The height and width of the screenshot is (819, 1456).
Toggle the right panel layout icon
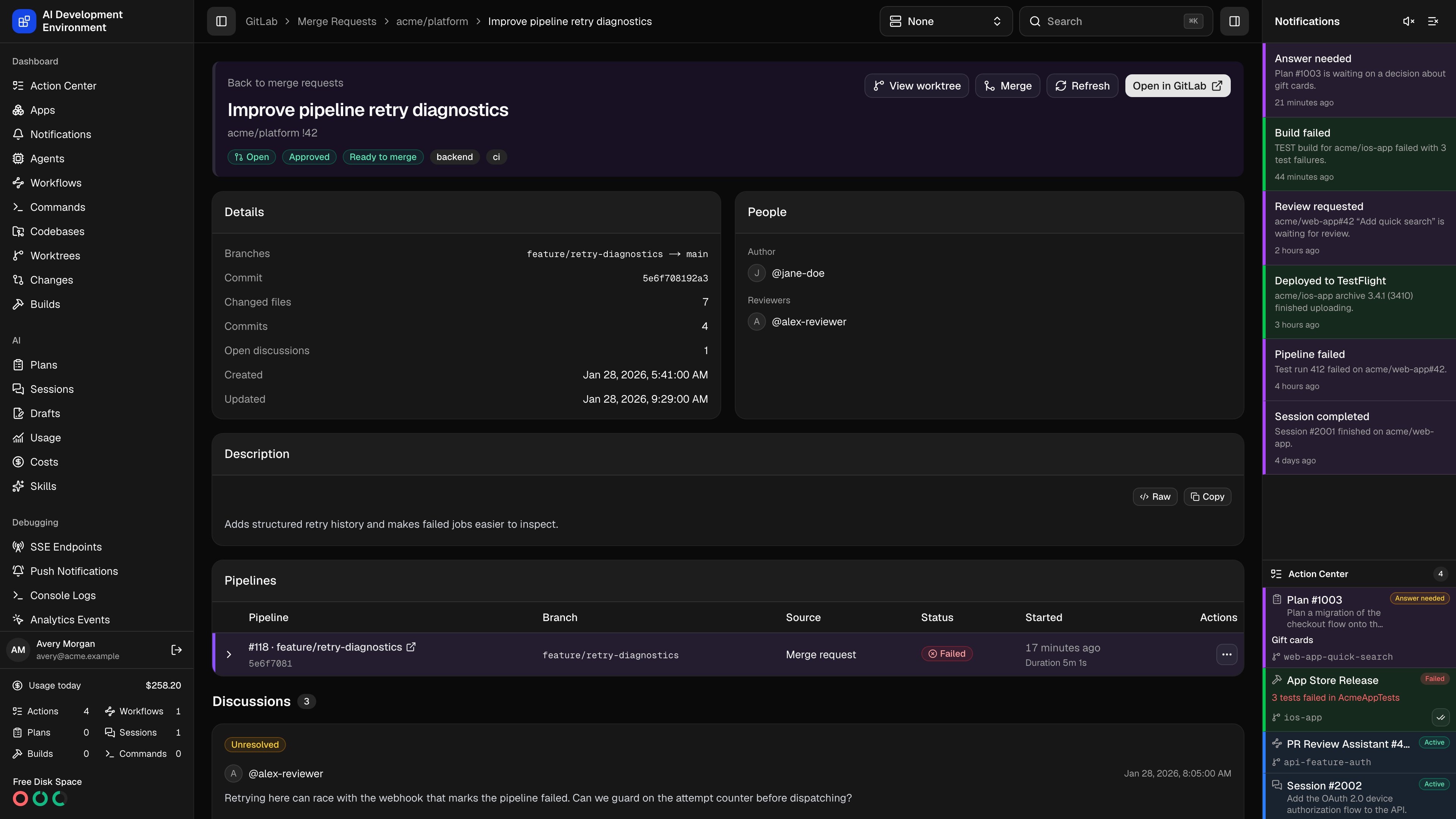click(x=1234, y=21)
